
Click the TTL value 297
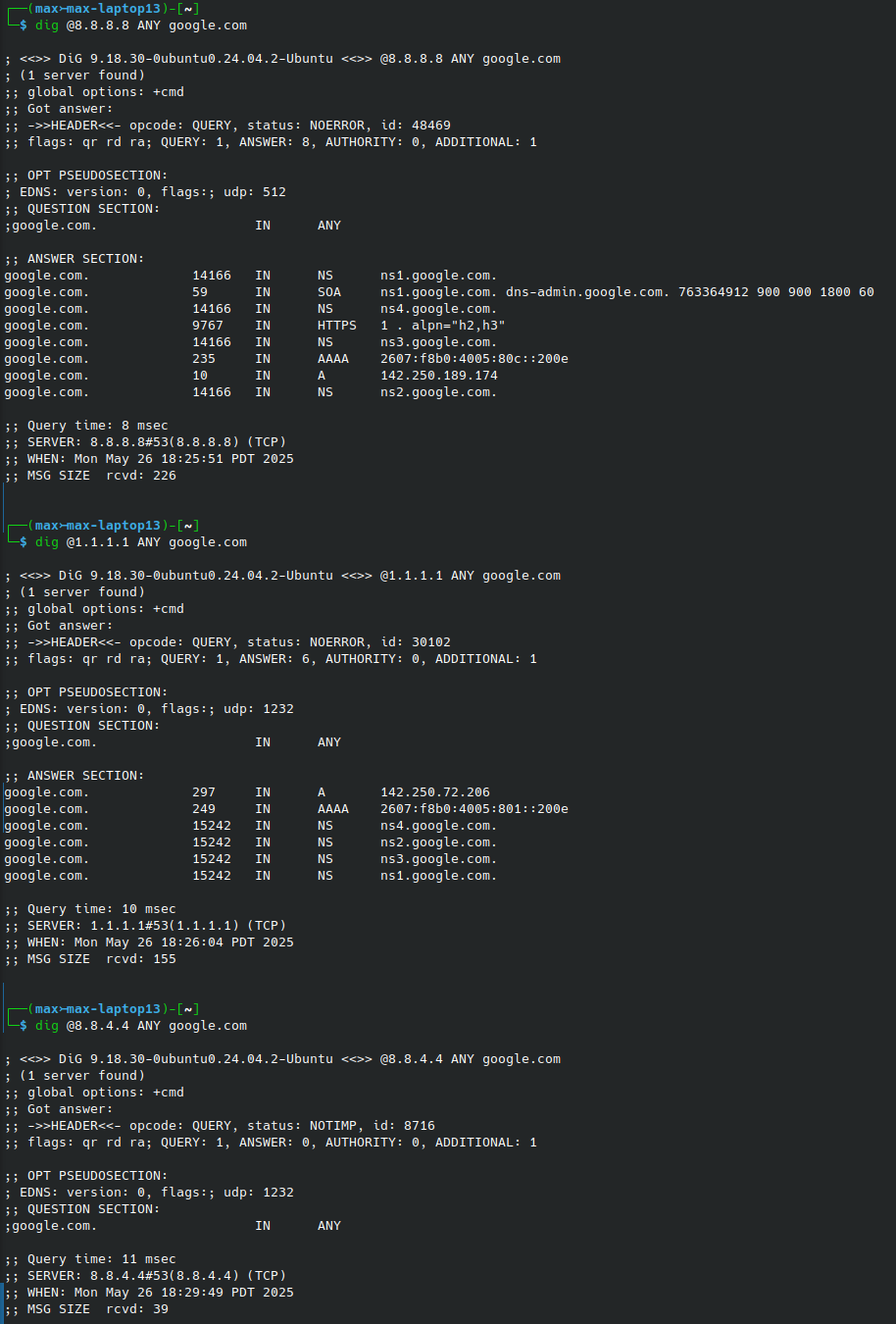203,792
